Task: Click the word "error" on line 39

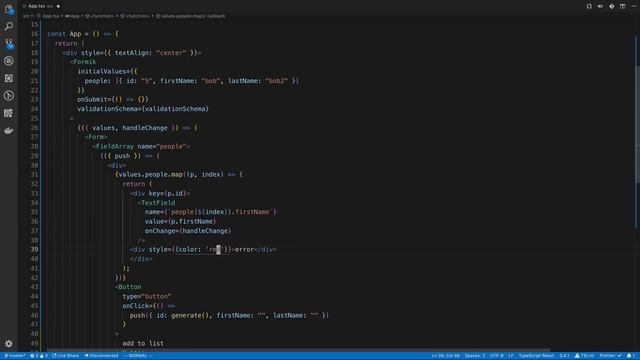Action: [x=244, y=249]
